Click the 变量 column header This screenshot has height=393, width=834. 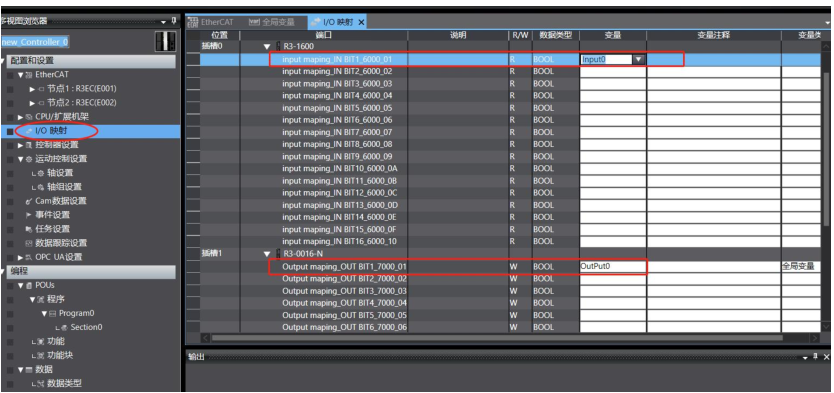(x=613, y=35)
